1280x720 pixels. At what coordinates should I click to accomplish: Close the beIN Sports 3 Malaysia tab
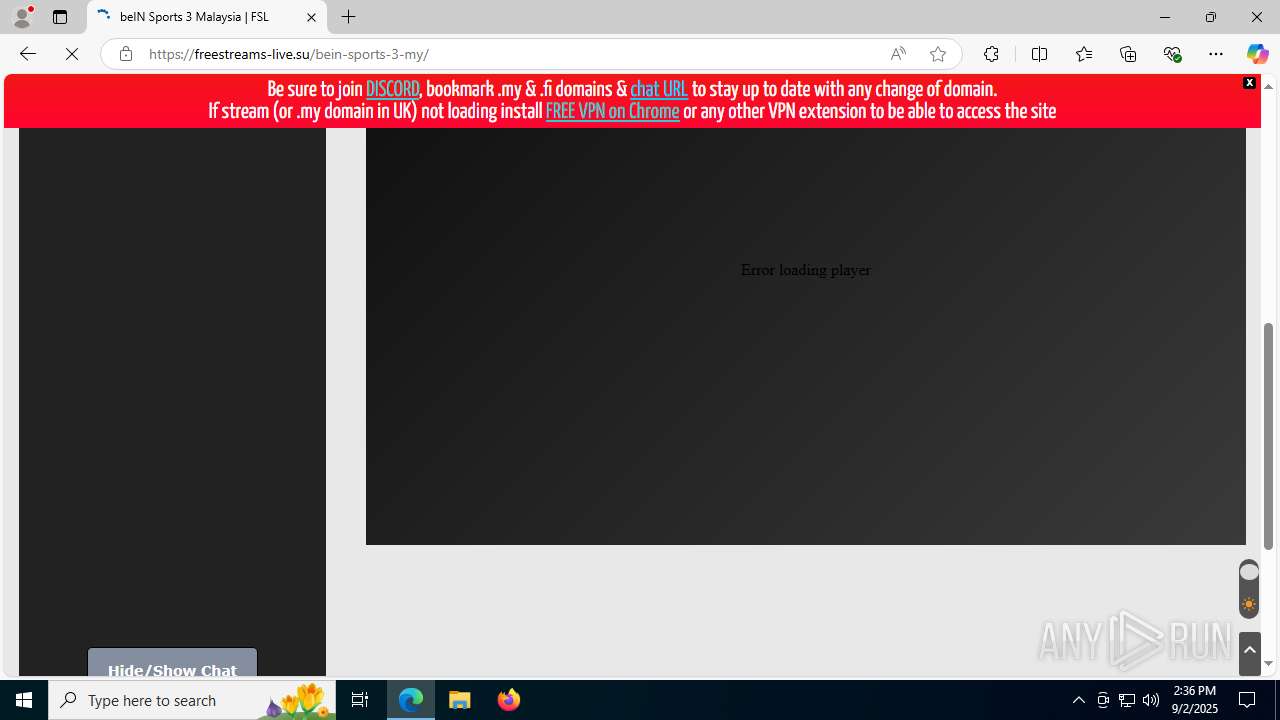pyautogui.click(x=311, y=17)
